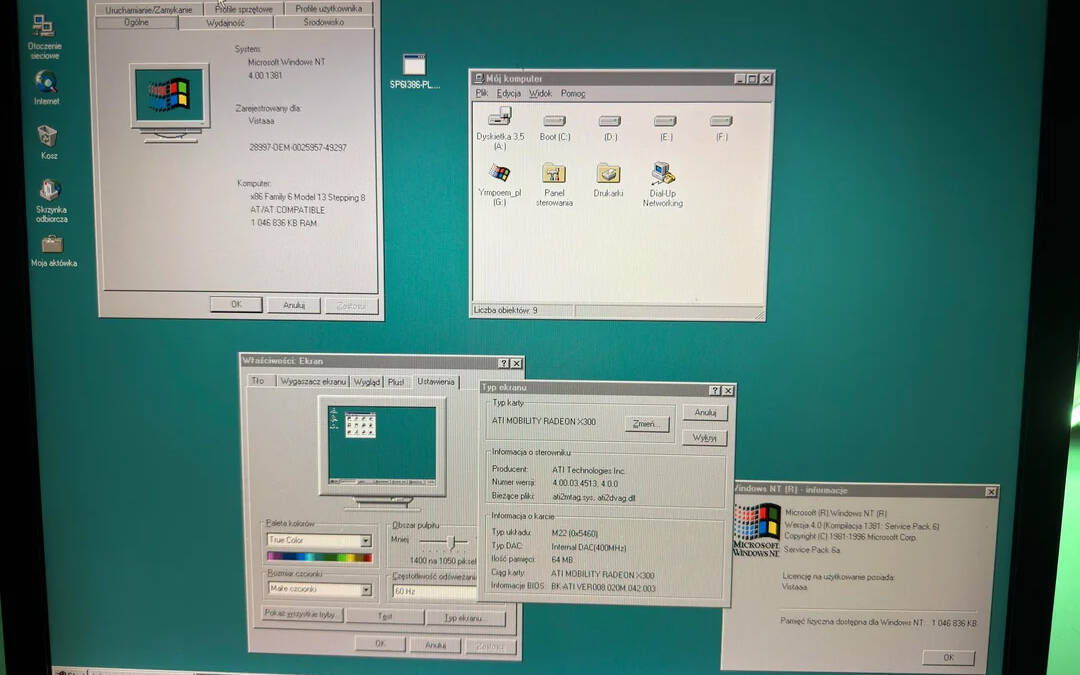
Task: Click the monitor preview in Właściwości: Ekran
Action: click(382, 444)
